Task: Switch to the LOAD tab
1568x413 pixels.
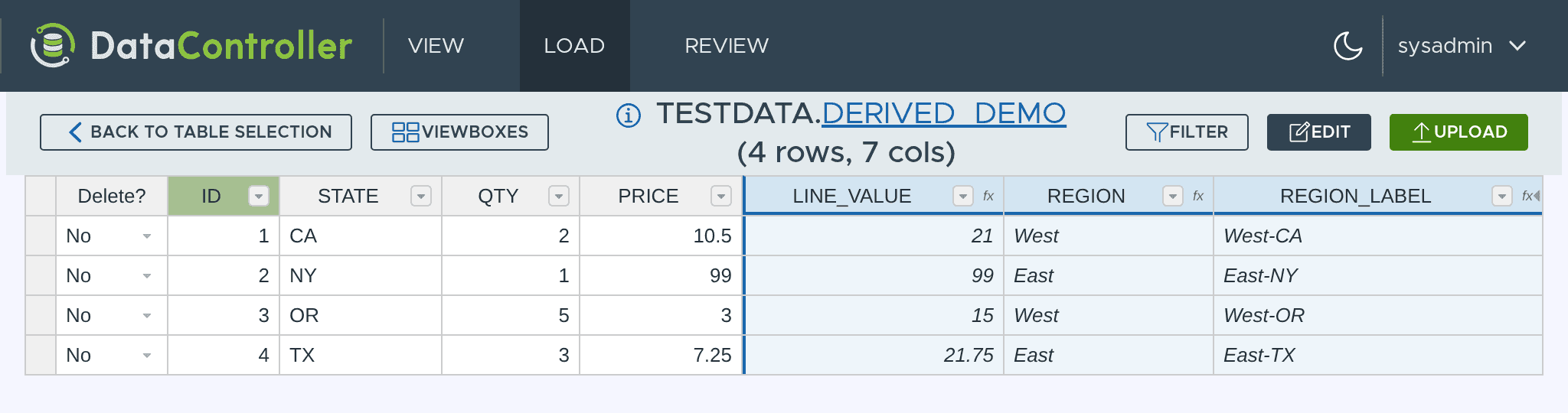Action: pos(574,46)
